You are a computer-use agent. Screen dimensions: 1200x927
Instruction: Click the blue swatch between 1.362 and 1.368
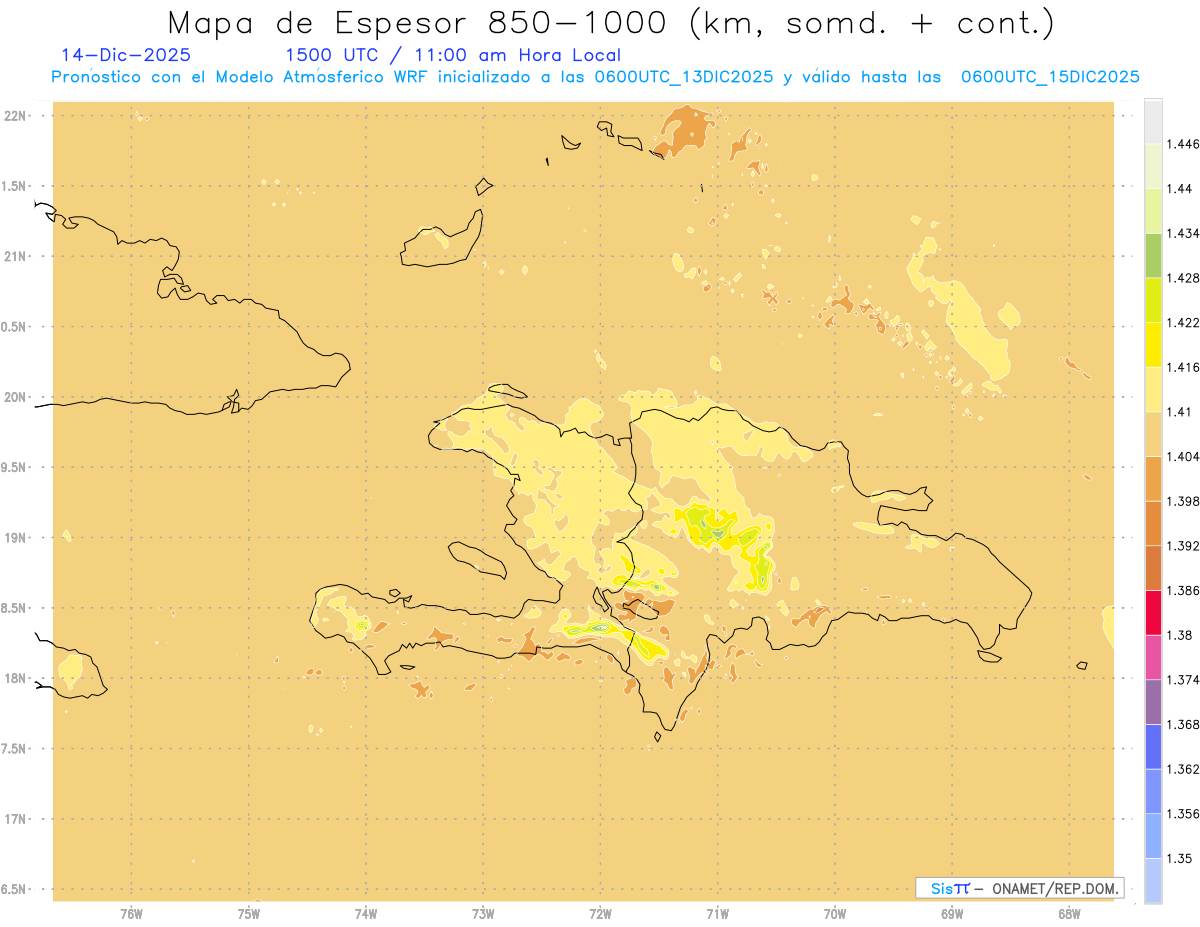point(1153,747)
